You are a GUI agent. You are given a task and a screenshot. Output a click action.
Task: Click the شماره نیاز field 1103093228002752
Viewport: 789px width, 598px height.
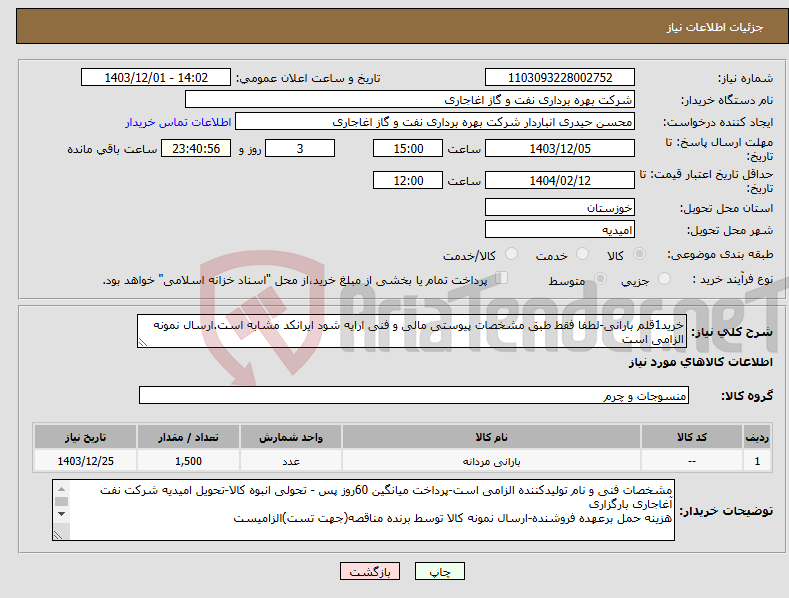[x=560, y=78]
